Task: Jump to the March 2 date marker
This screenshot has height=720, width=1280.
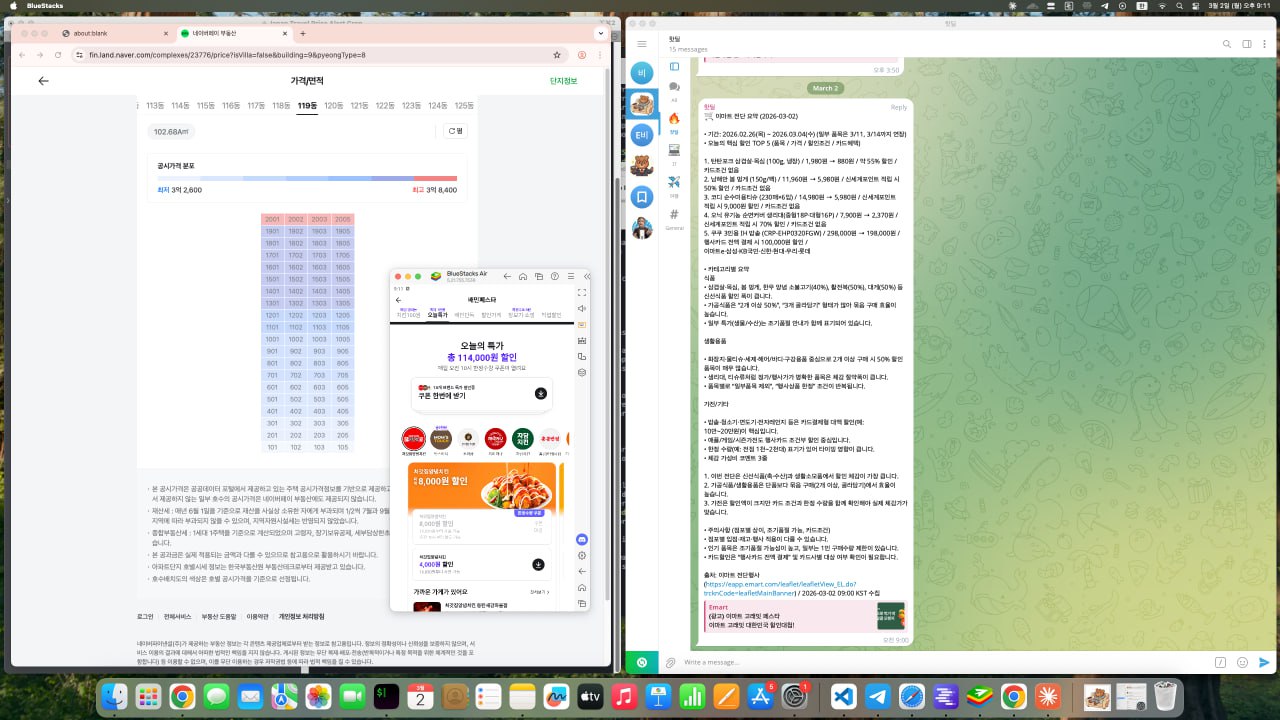Action: tap(825, 88)
